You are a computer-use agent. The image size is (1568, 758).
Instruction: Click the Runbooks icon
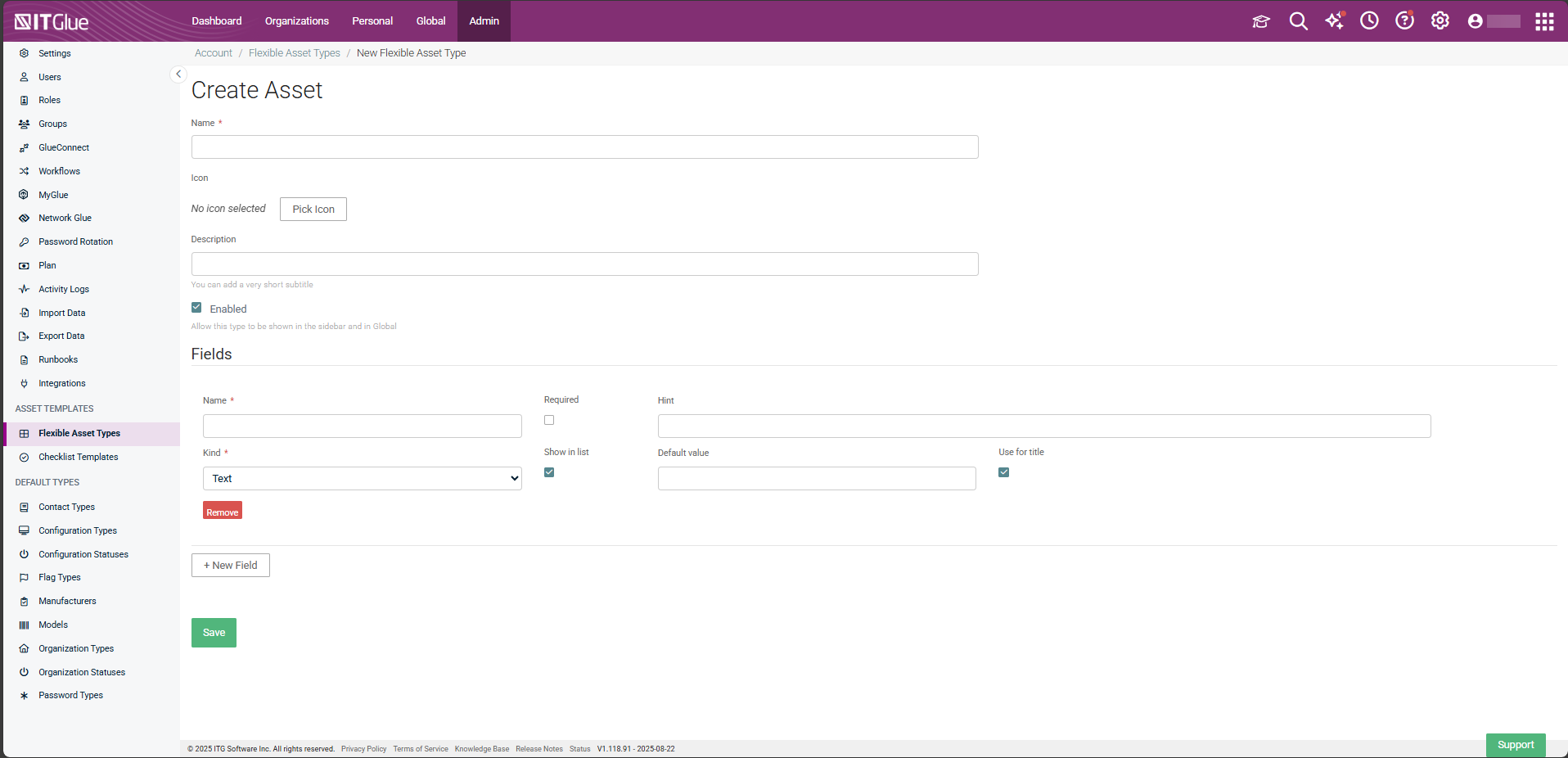(24, 359)
